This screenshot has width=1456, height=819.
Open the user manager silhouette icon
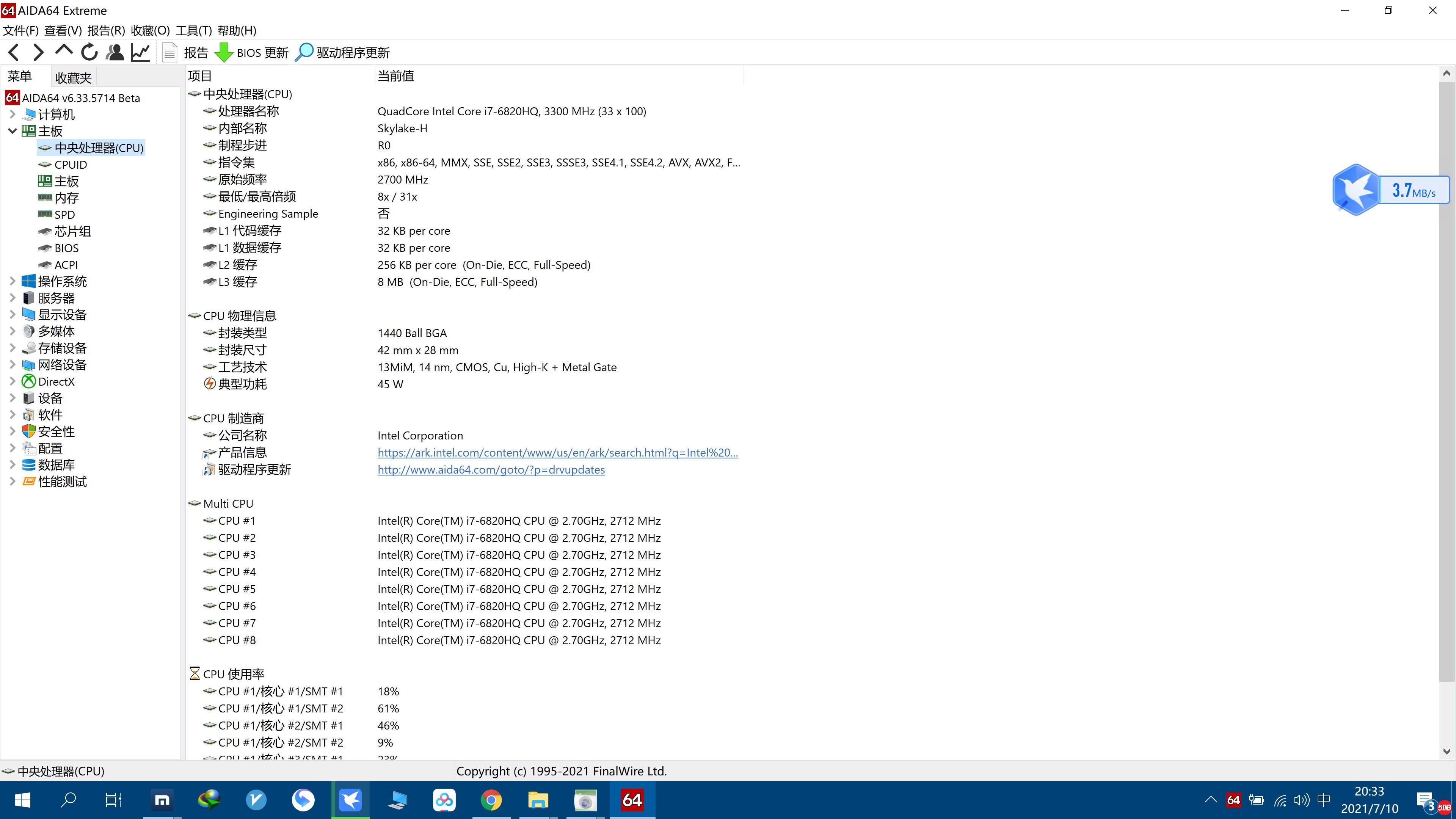(115, 53)
